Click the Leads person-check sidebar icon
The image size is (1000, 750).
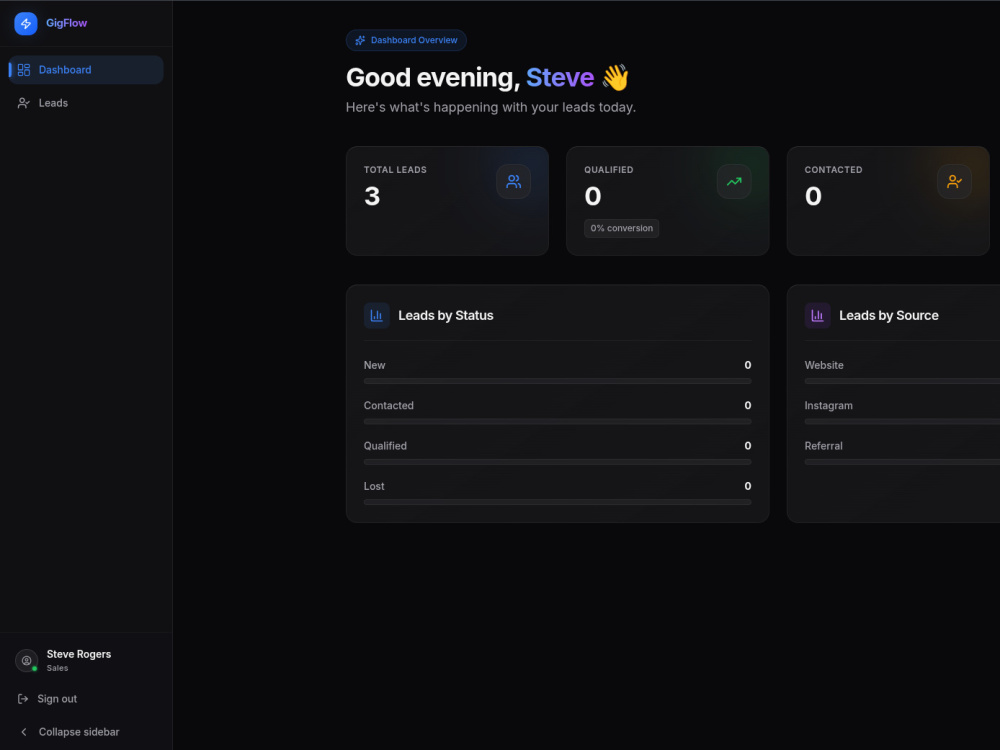pyautogui.click(x=24, y=103)
